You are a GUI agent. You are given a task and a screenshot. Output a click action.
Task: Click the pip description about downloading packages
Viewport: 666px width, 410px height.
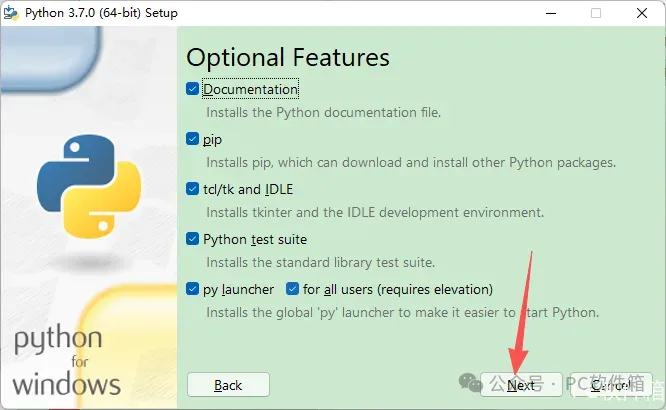pyautogui.click(x=411, y=162)
